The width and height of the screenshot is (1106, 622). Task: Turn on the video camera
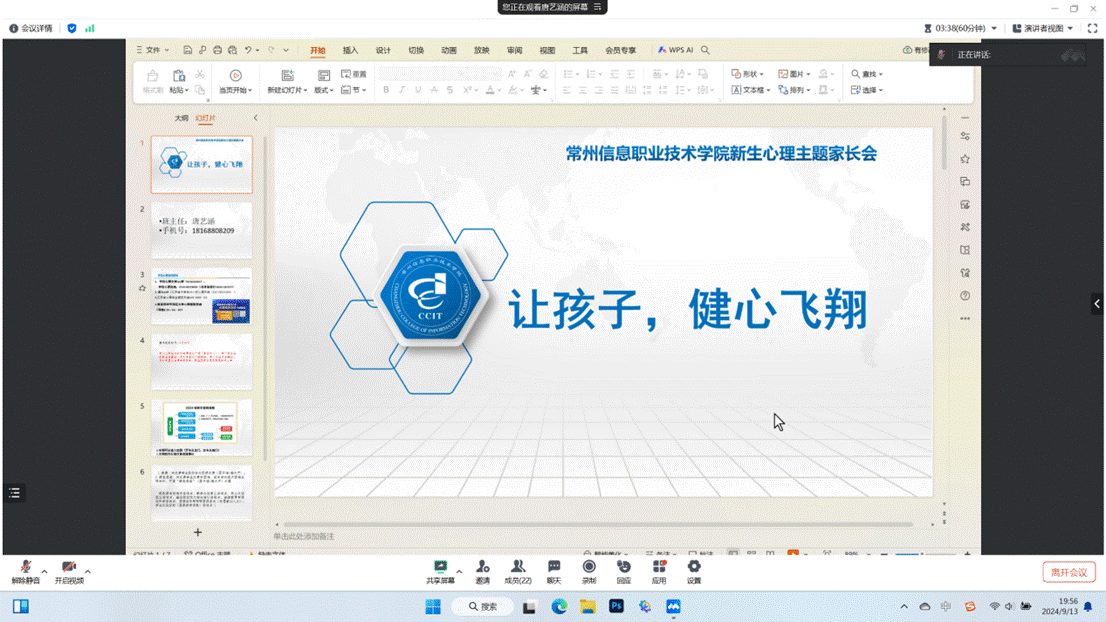coord(69,572)
